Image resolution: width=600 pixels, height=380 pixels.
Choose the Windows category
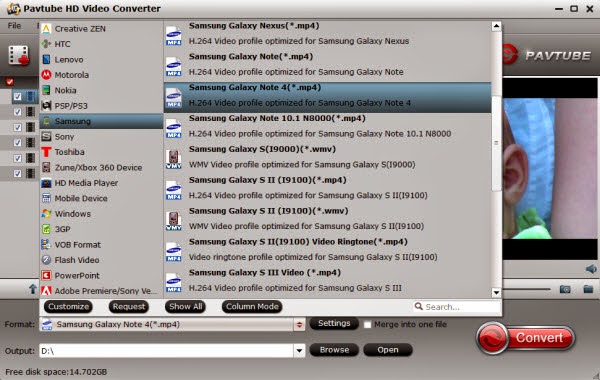point(101,214)
